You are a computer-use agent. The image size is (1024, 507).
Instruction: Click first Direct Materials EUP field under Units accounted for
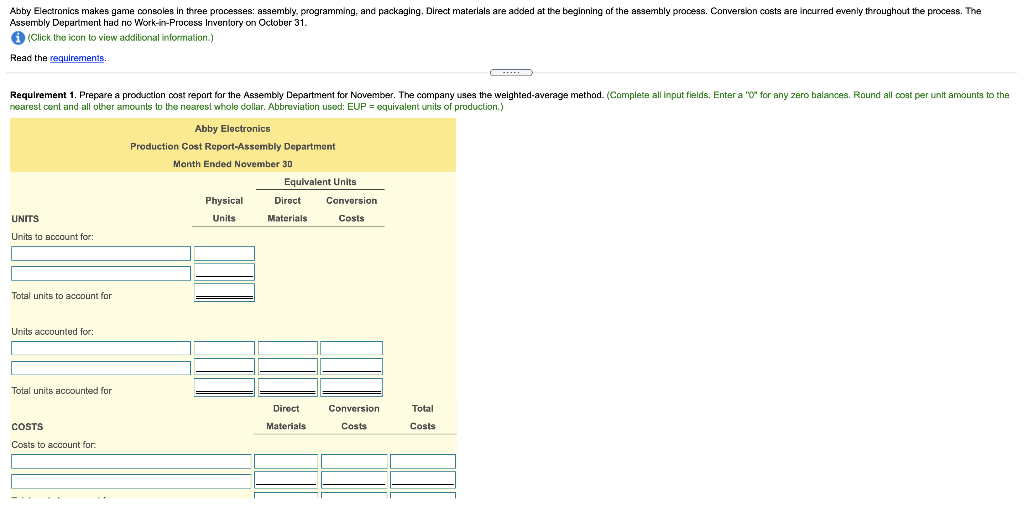pyautogui.click(x=287, y=348)
